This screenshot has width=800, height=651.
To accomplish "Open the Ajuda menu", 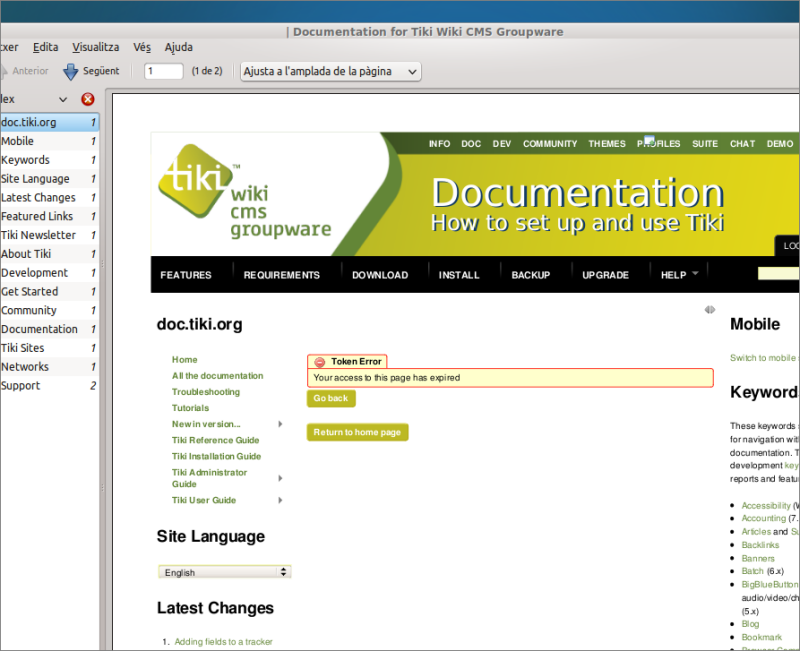I will pyautogui.click(x=179, y=47).
